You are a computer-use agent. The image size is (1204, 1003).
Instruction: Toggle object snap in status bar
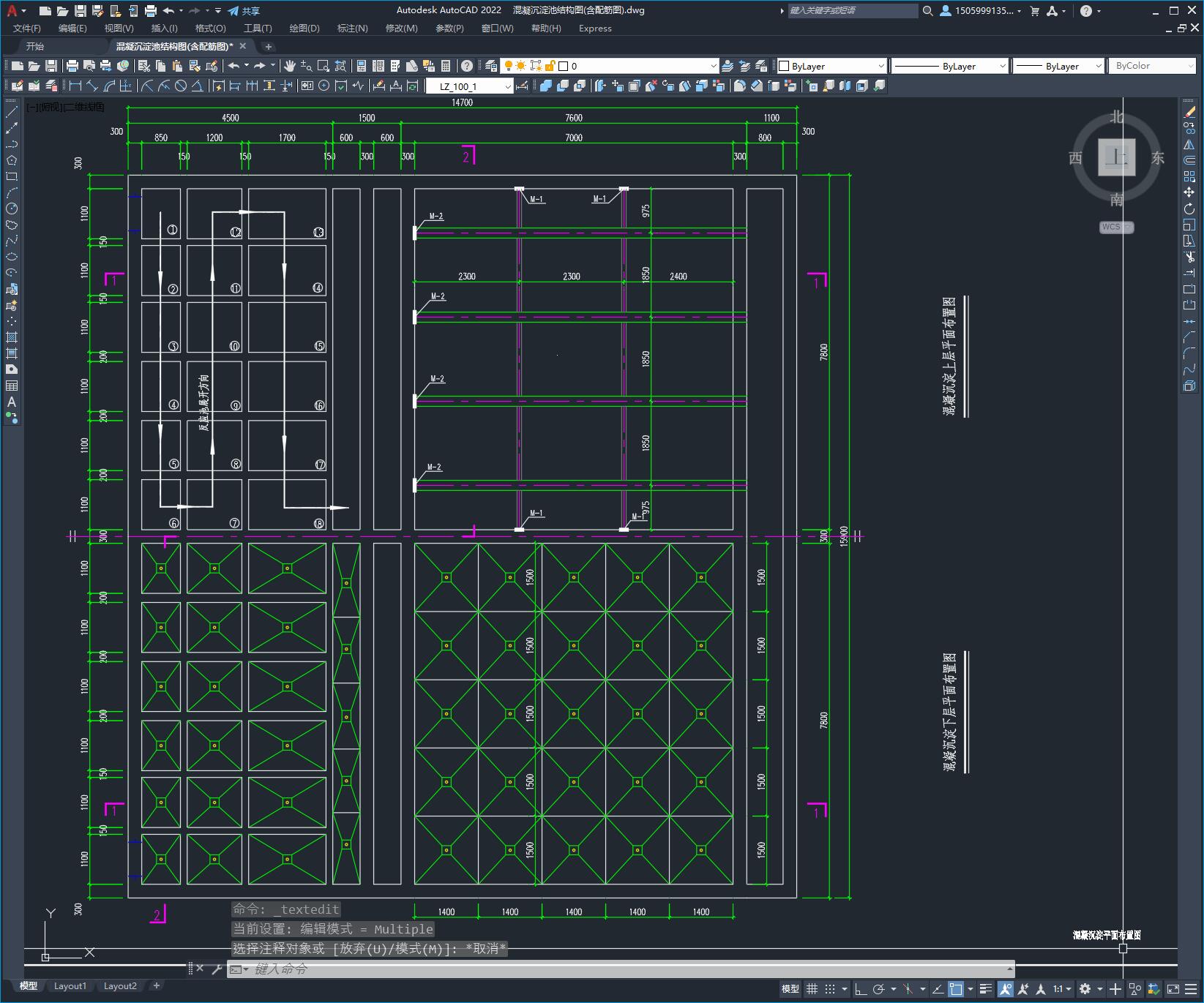[x=956, y=989]
